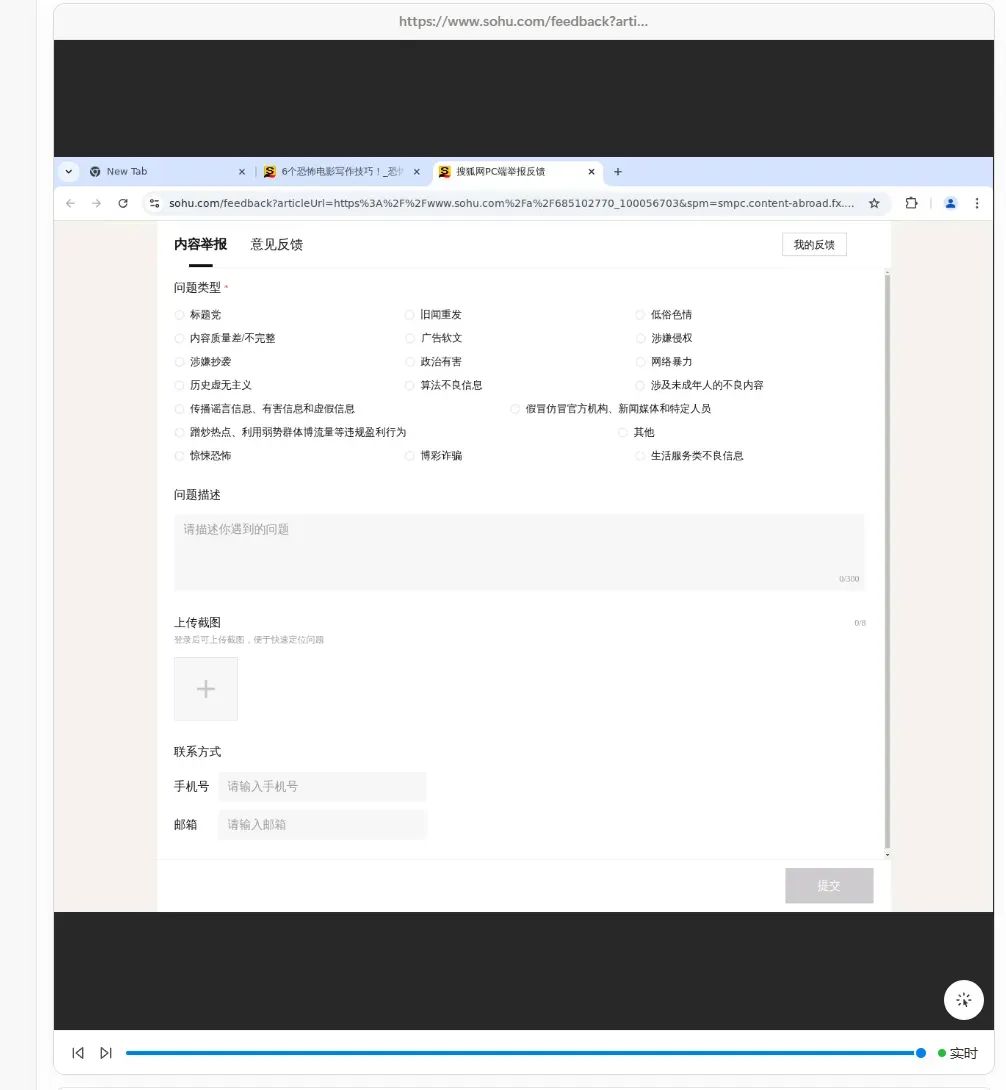Click the skip-to-start playback icon
This screenshot has height=1090, width=1006.
pos(77,1052)
